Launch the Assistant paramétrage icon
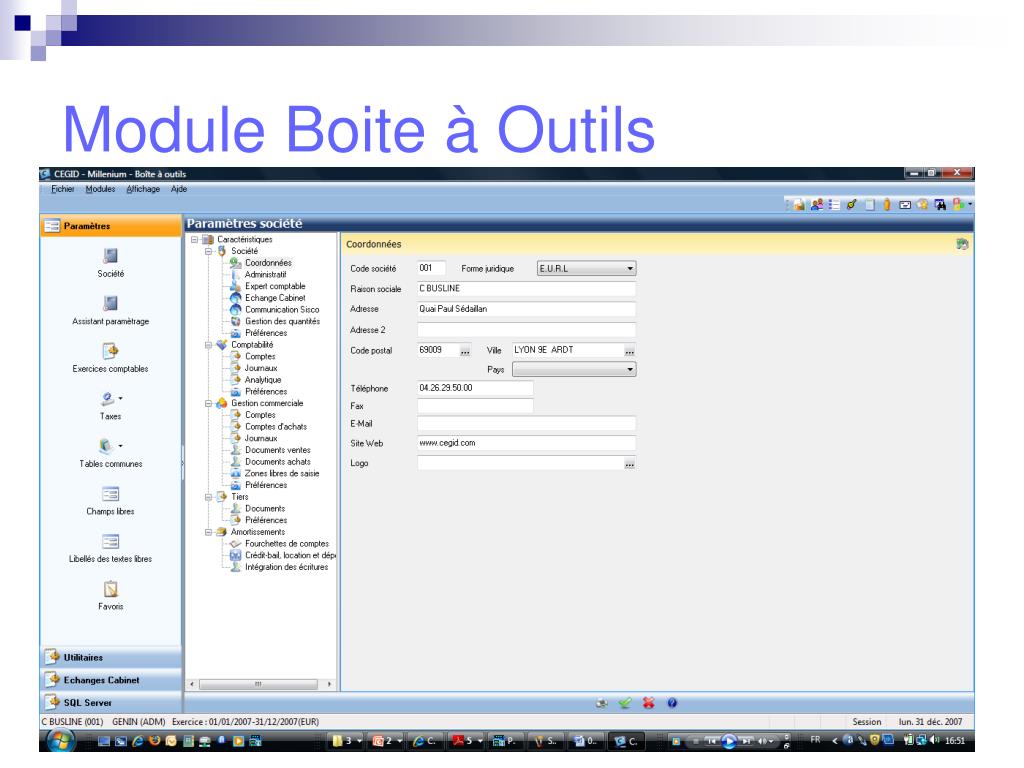 point(110,304)
